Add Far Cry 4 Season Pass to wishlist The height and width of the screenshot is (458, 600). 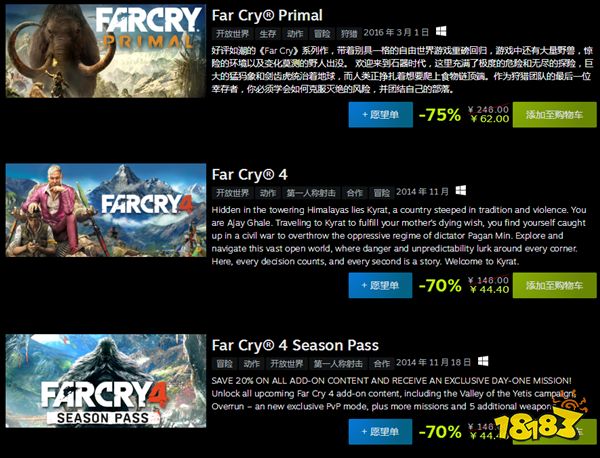pyautogui.click(x=379, y=433)
